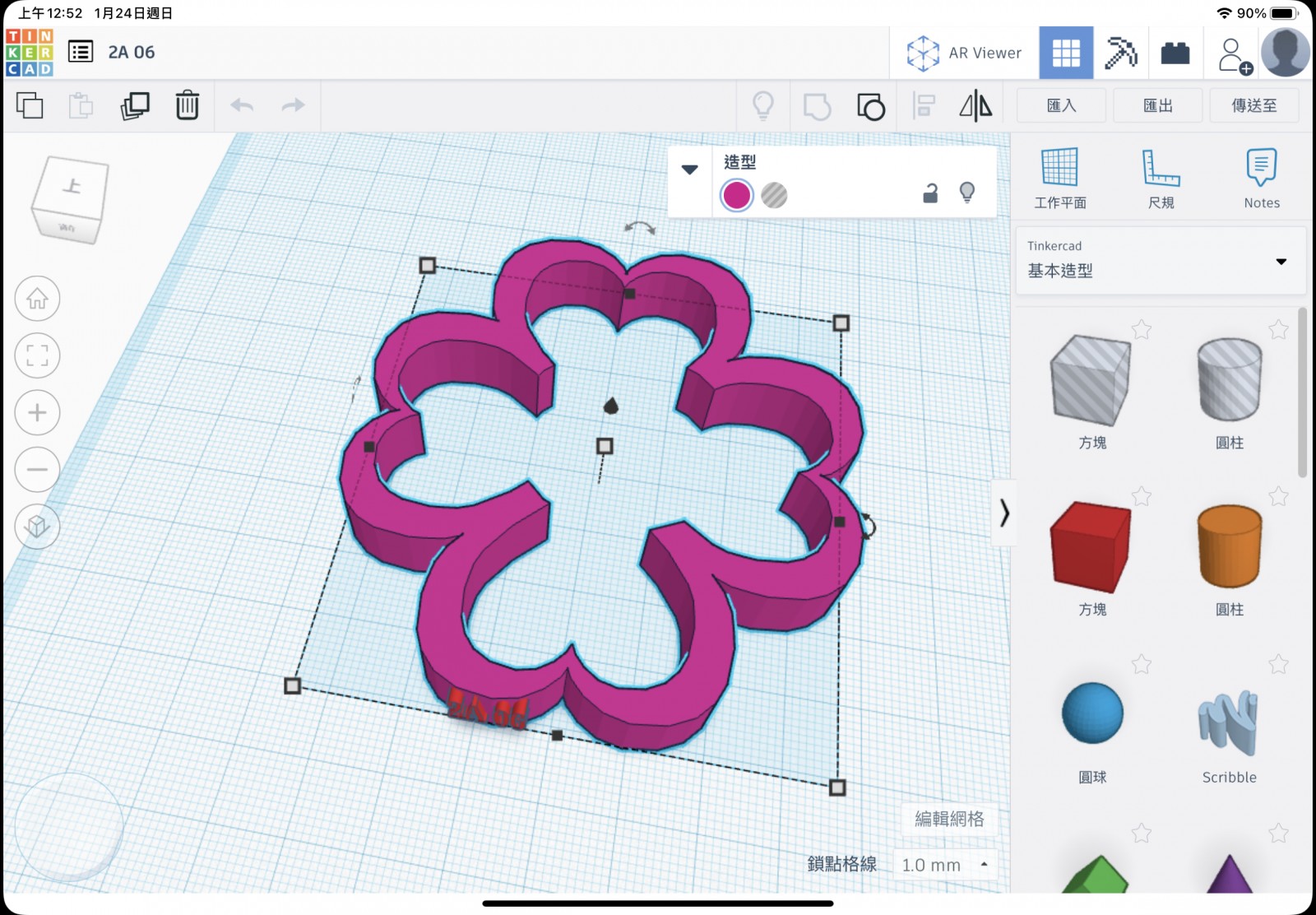1316x915 pixels.
Task: Click the design name 2A 06
Action: [132, 52]
